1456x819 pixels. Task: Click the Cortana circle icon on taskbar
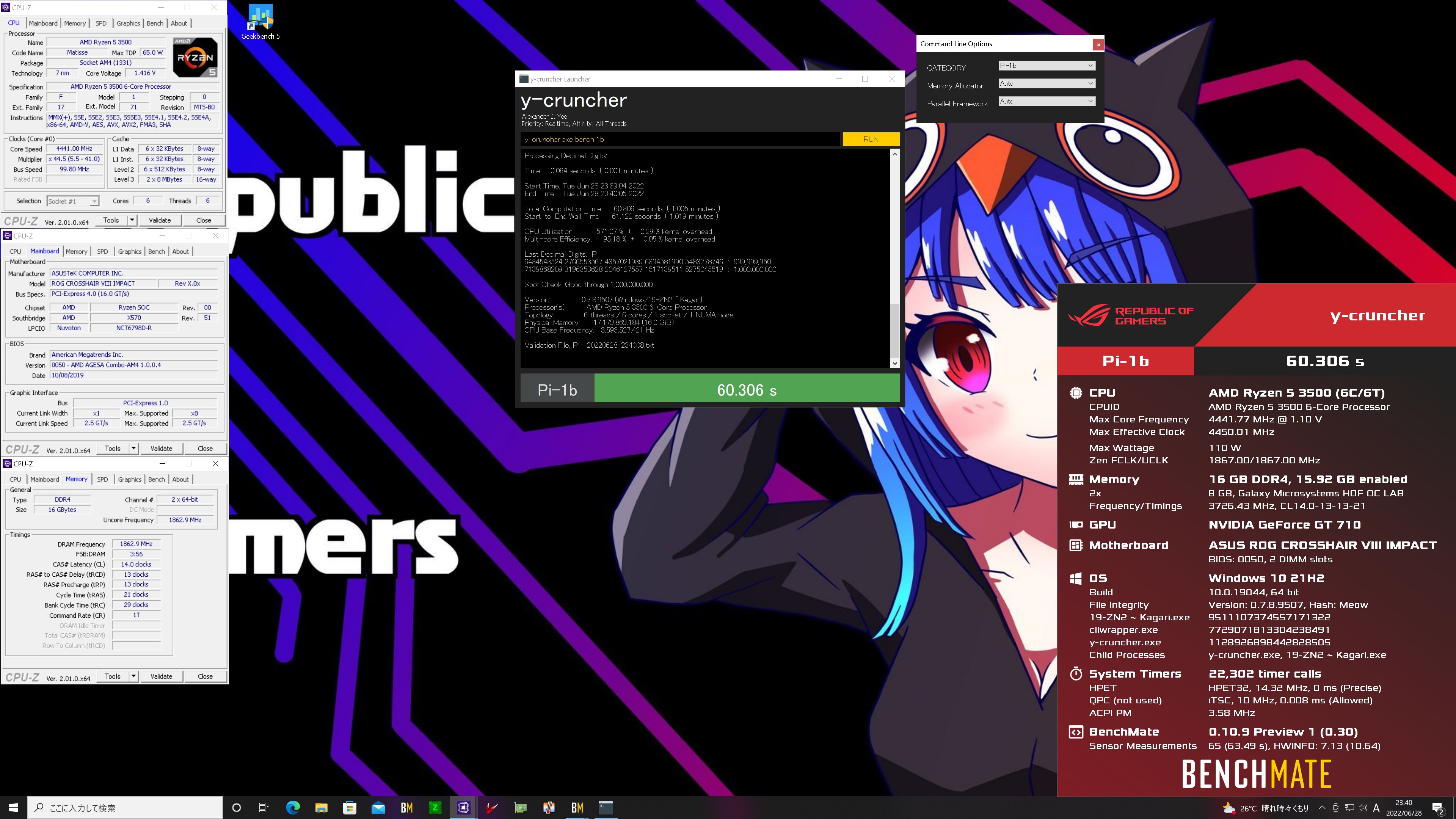(x=237, y=808)
